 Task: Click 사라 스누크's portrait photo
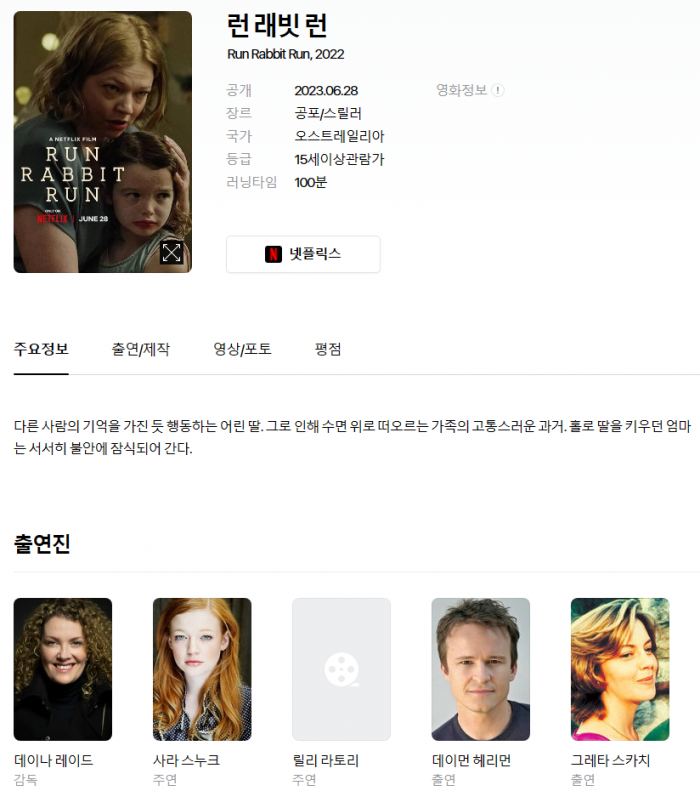(202, 669)
